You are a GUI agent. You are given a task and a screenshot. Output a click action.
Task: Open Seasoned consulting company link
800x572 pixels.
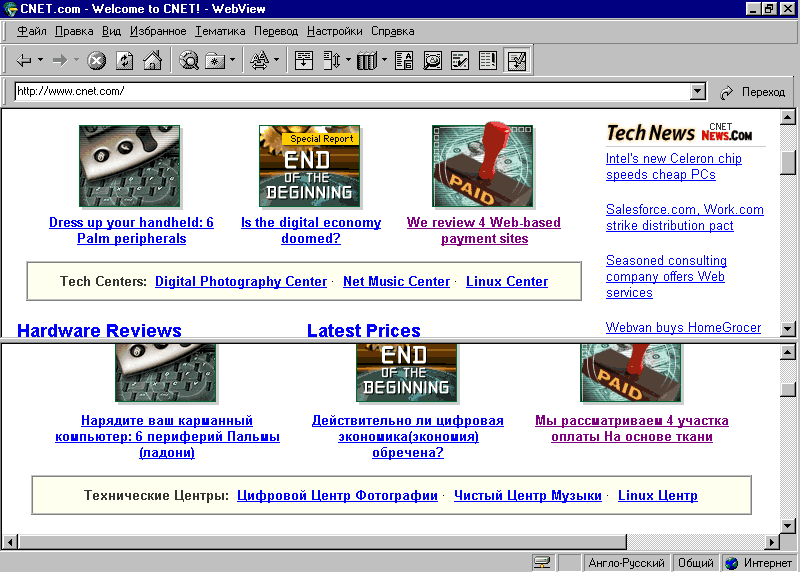(x=666, y=276)
